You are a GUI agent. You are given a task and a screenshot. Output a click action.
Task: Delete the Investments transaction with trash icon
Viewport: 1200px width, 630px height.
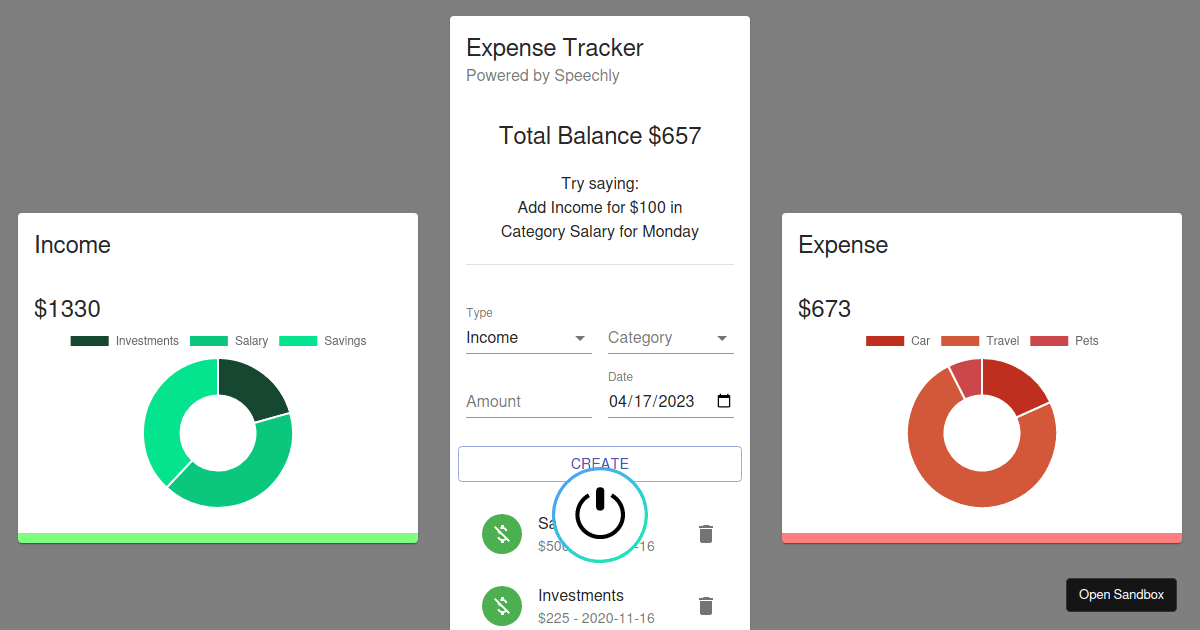pyautogui.click(x=706, y=606)
